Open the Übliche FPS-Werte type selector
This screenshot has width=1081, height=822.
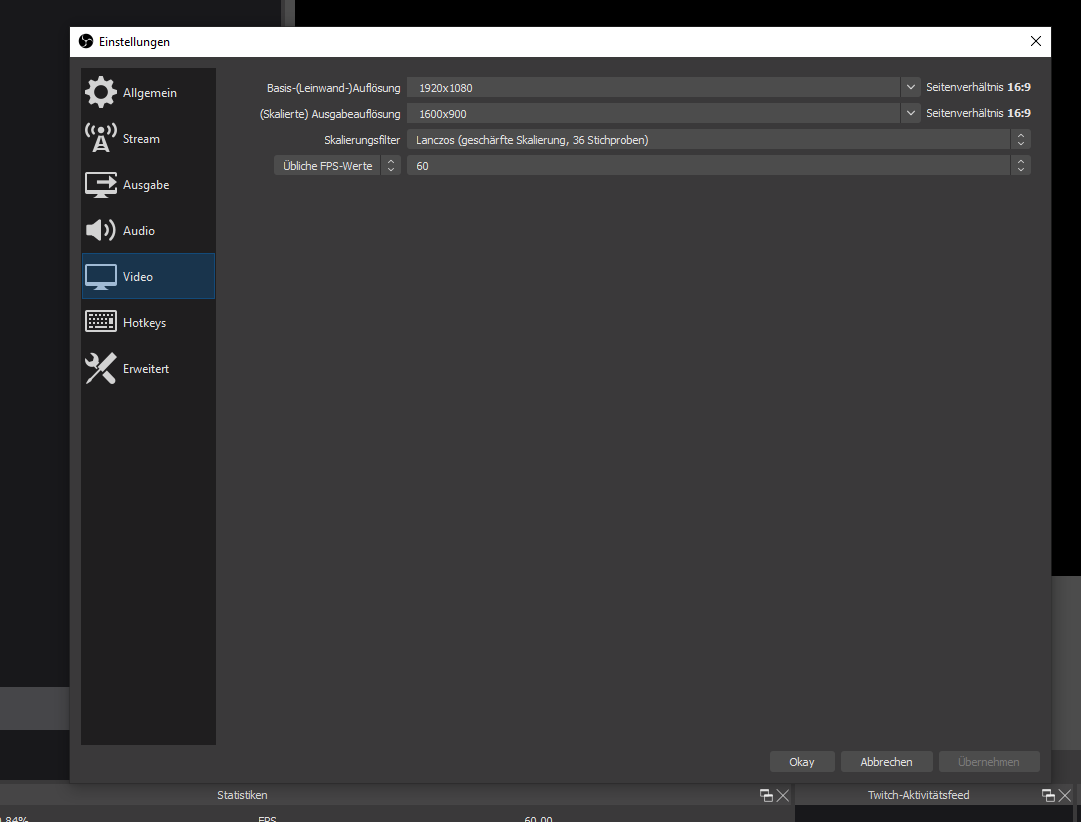click(337, 166)
